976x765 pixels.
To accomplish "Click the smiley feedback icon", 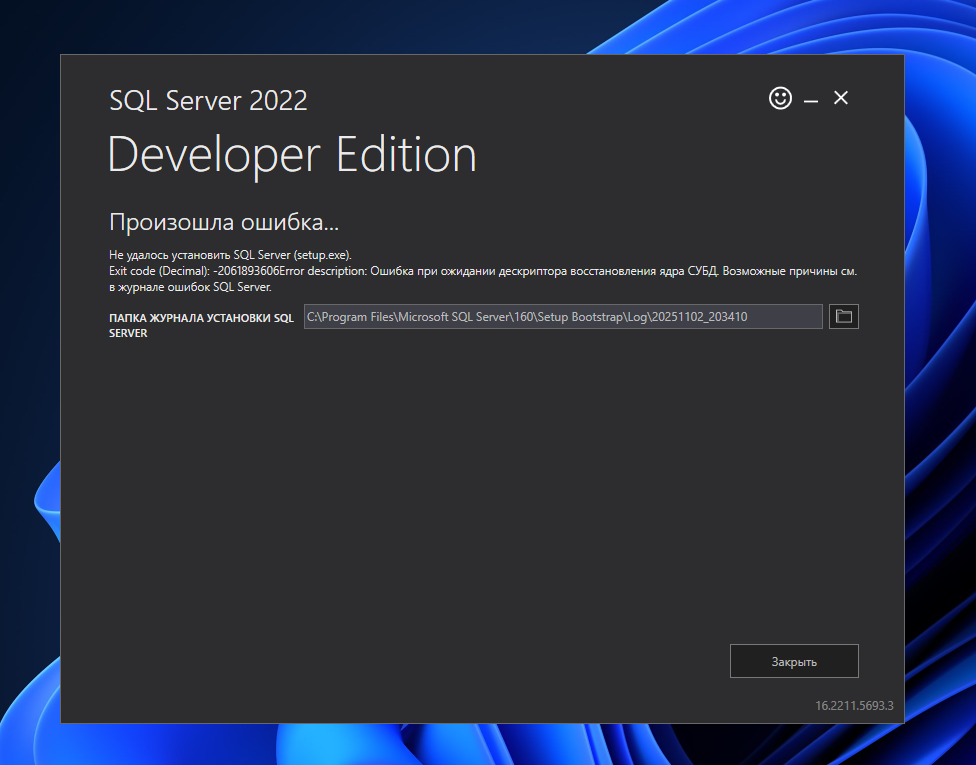I will [780, 98].
